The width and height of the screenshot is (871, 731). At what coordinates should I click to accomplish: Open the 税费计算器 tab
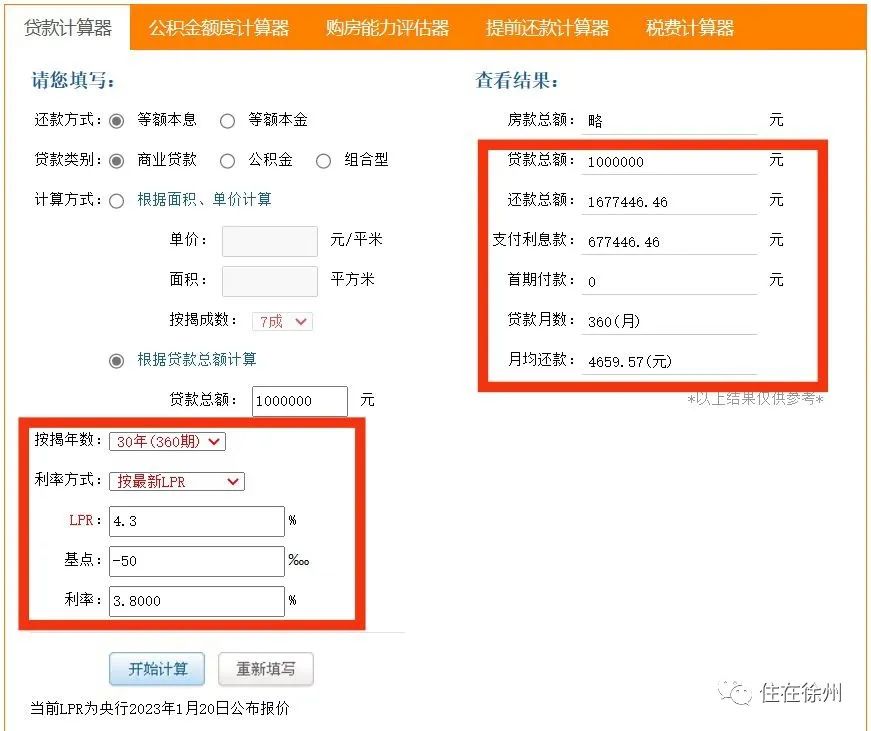[690, 29]
